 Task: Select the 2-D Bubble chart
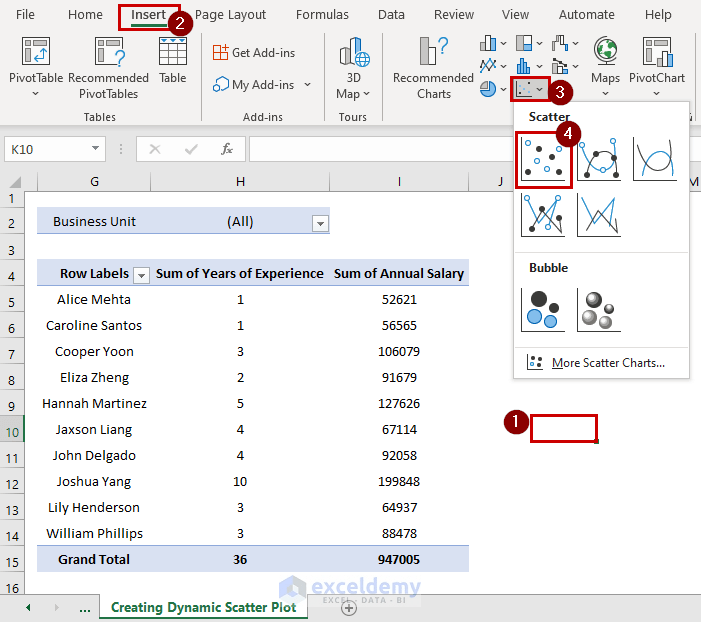543,310
